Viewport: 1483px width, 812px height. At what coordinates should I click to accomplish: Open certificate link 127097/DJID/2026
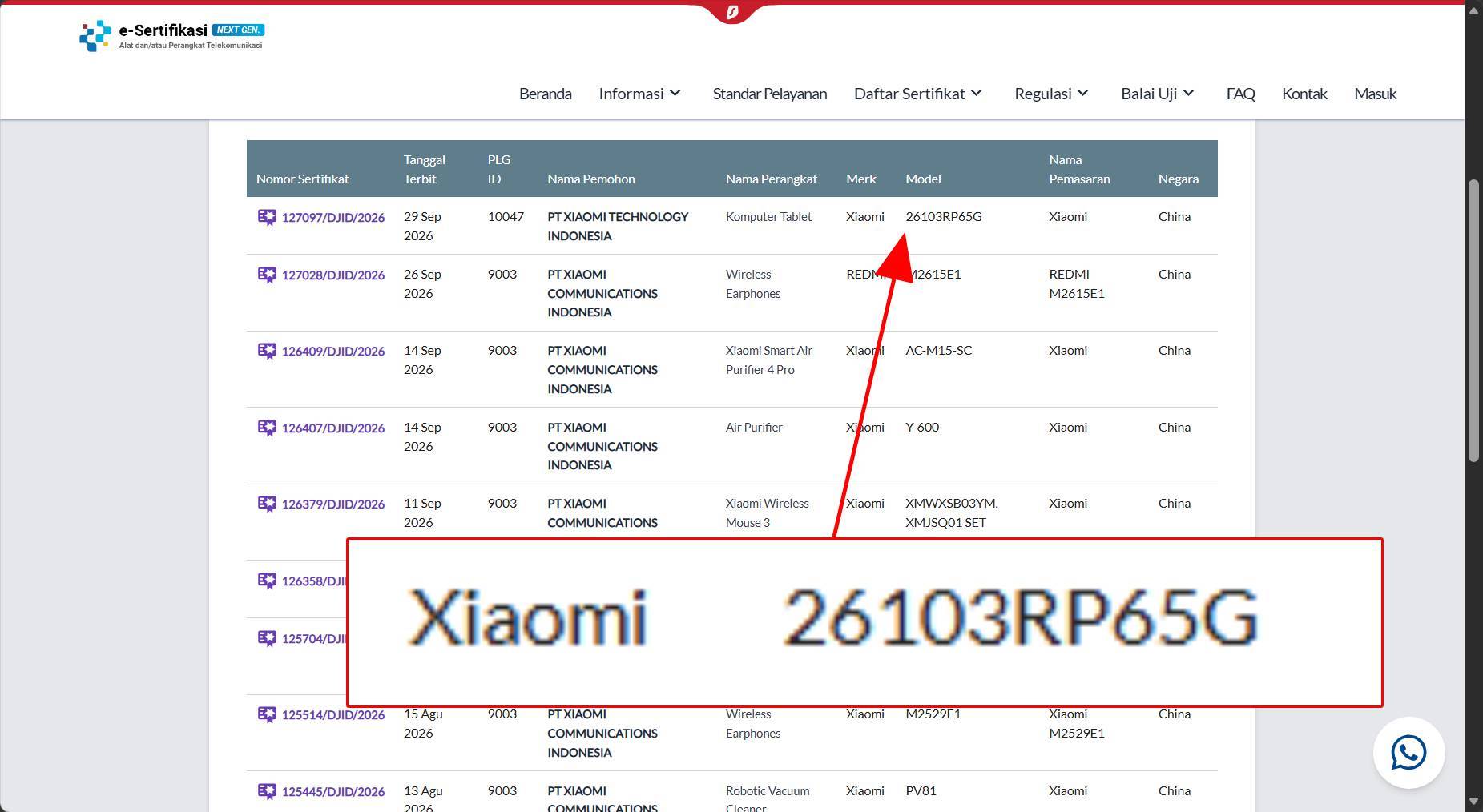333,217
